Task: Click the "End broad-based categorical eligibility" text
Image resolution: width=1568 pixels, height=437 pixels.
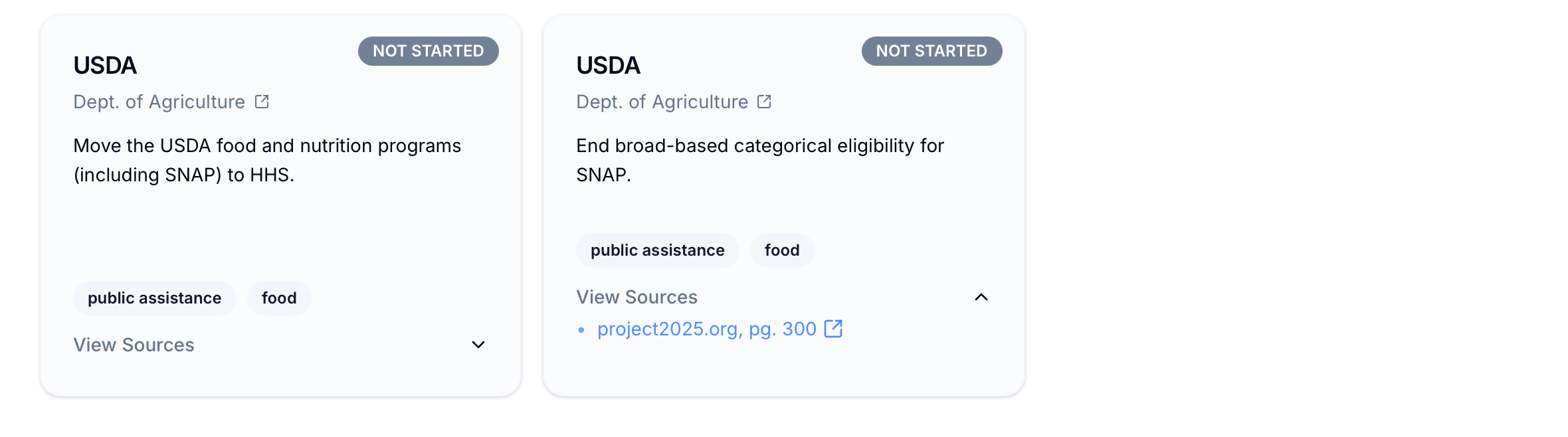Action: point(759,146)
